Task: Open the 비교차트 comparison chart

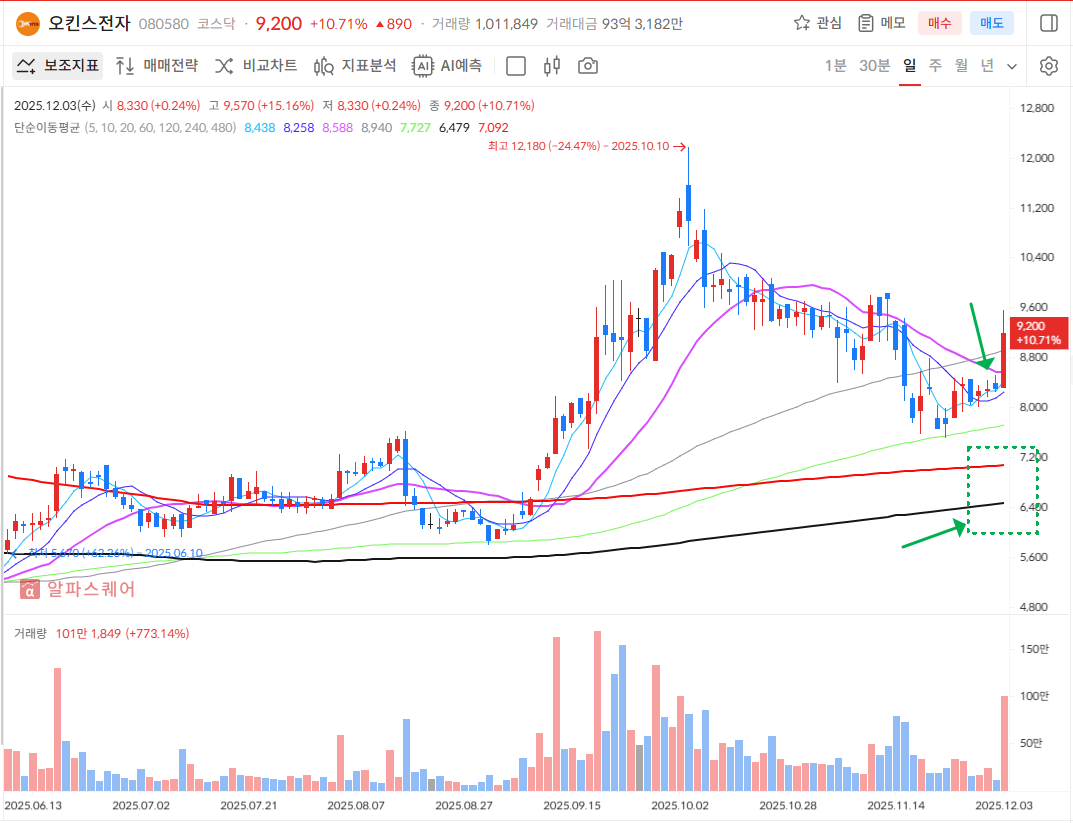Action: (256, 66)
